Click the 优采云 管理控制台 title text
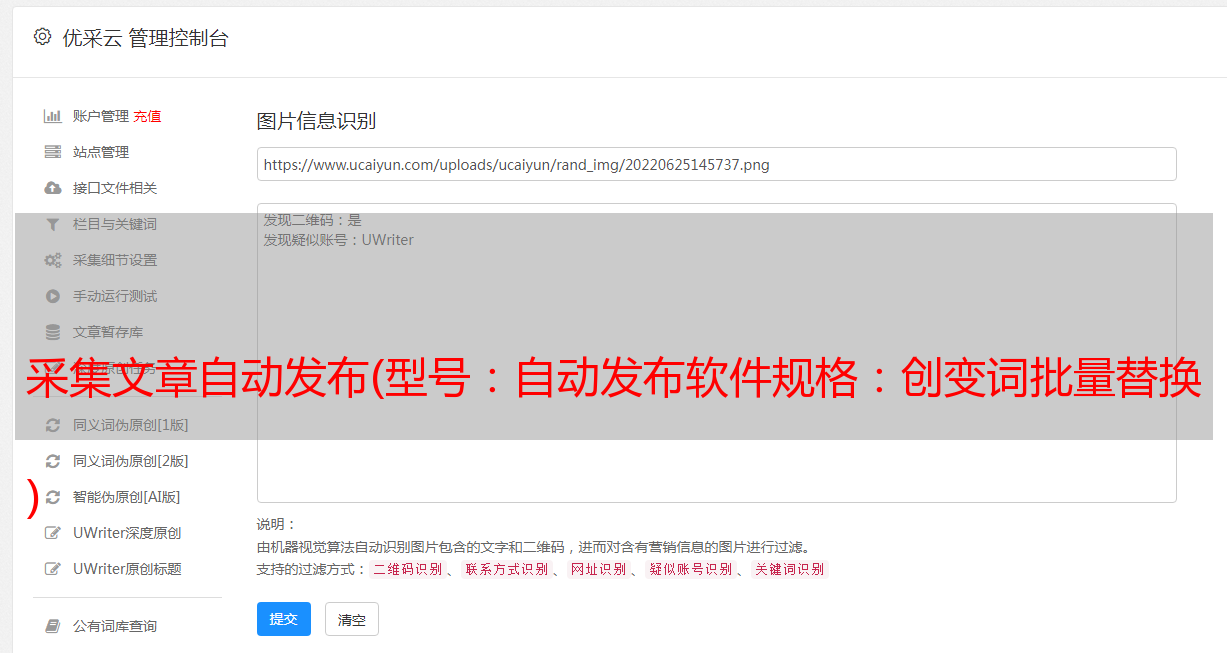Screen dimensions: 1227x653 click(146, 38)
